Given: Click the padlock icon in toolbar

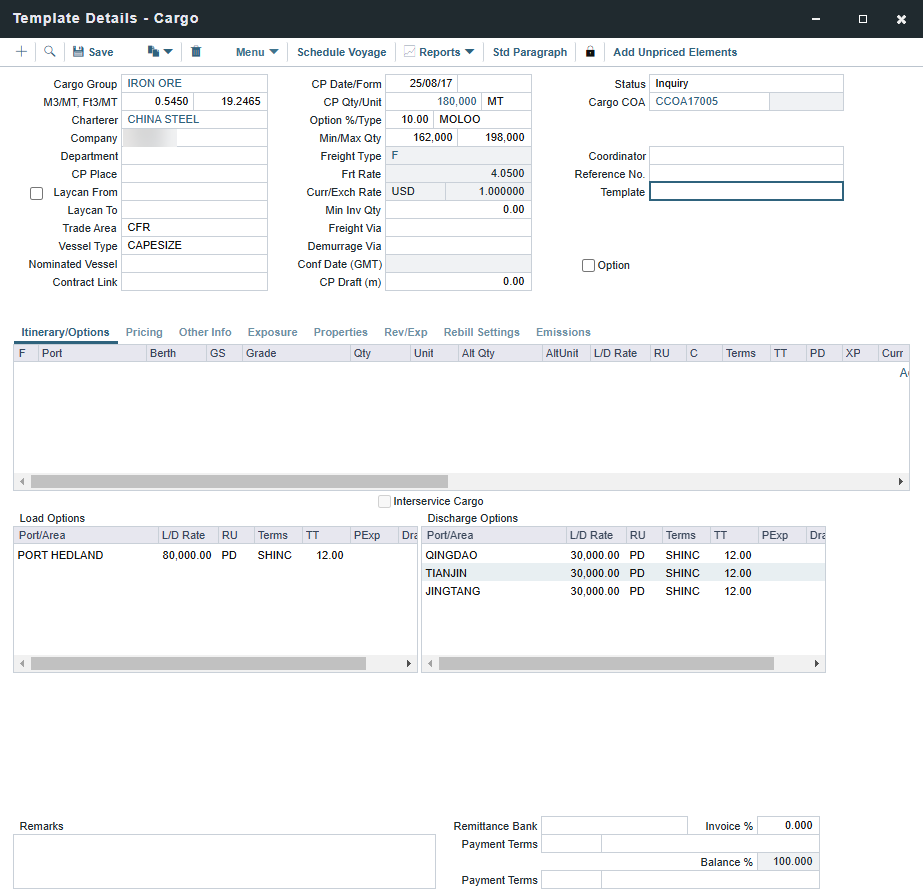Looking at the screenshot, I should point(590,52).
